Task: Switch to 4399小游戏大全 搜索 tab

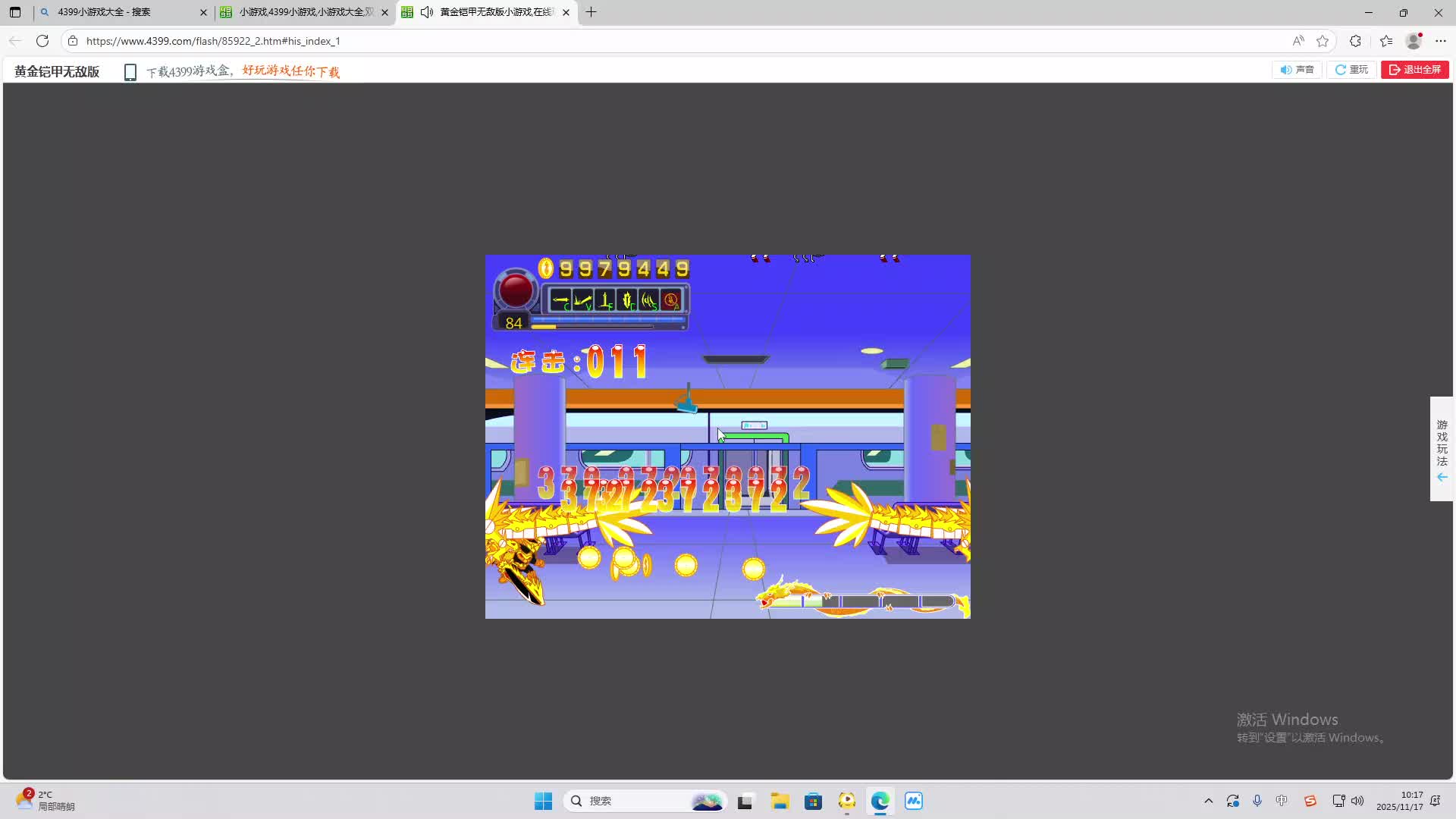Action: (114, 12)
